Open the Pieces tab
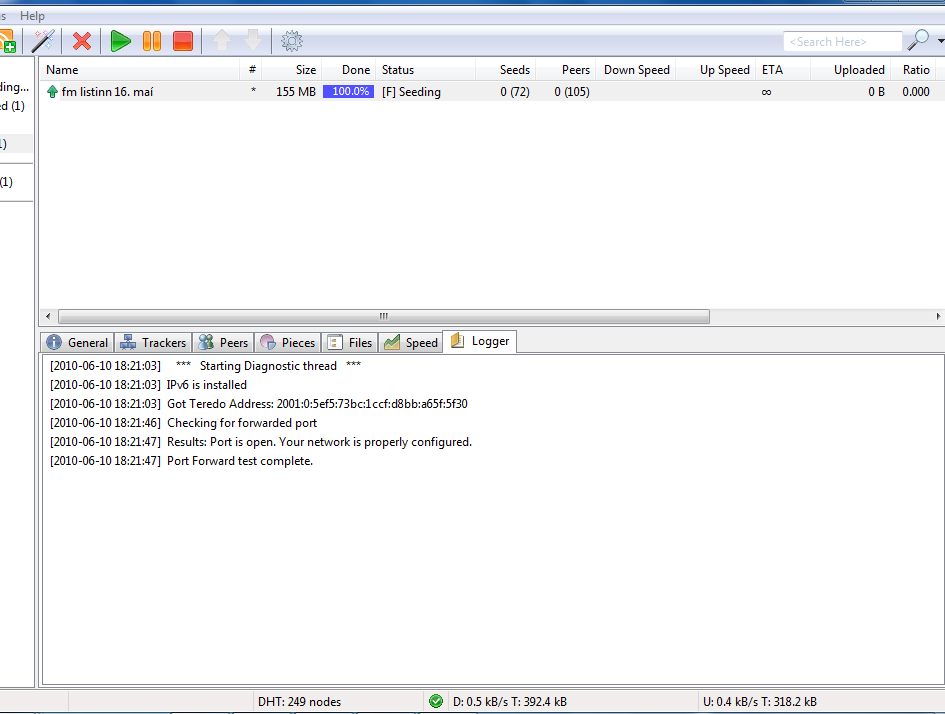Image resolution: width=945 pixels, height=714 pixels. pyautogui.click(x=287, y=342)
